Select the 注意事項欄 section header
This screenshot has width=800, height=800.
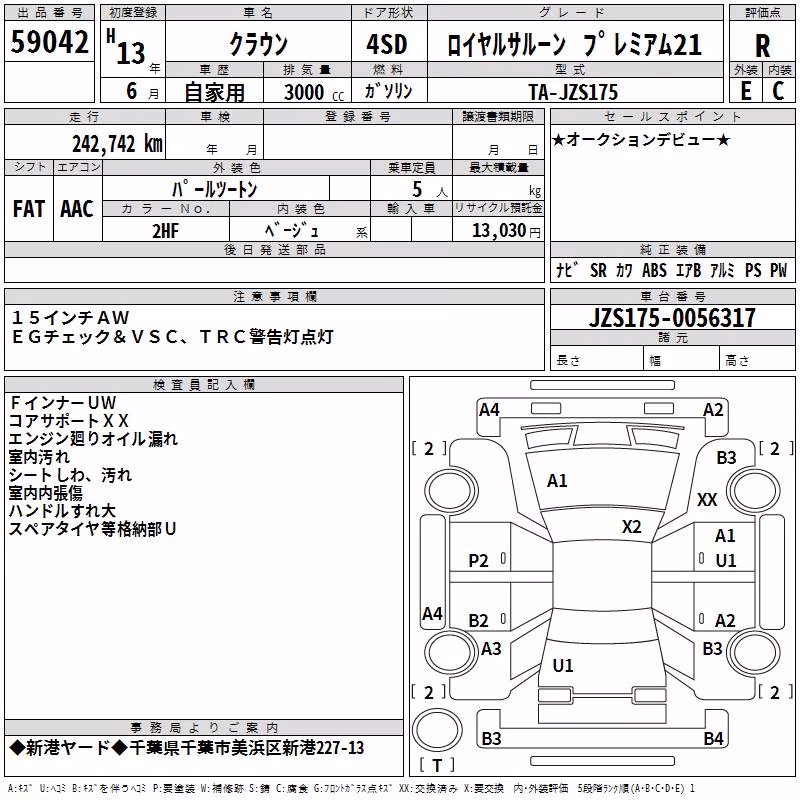(275, 296)
